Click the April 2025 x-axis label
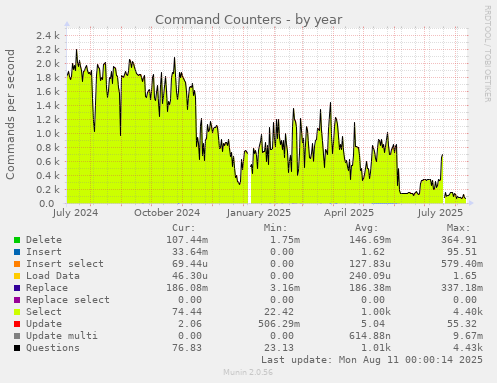Screen dimensions: 497x383 click(x=349, y=213)
